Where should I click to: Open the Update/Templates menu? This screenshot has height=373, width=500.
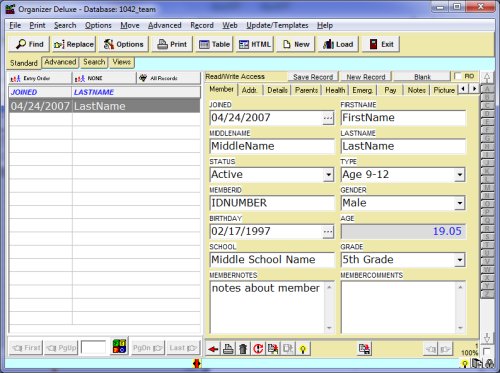click(x=277, y=25)
